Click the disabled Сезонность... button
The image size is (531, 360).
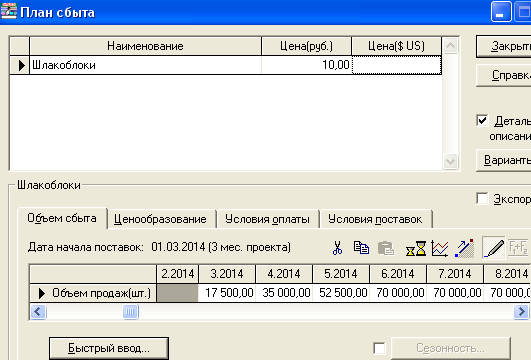pyautogui.click(x=450, y=348)
